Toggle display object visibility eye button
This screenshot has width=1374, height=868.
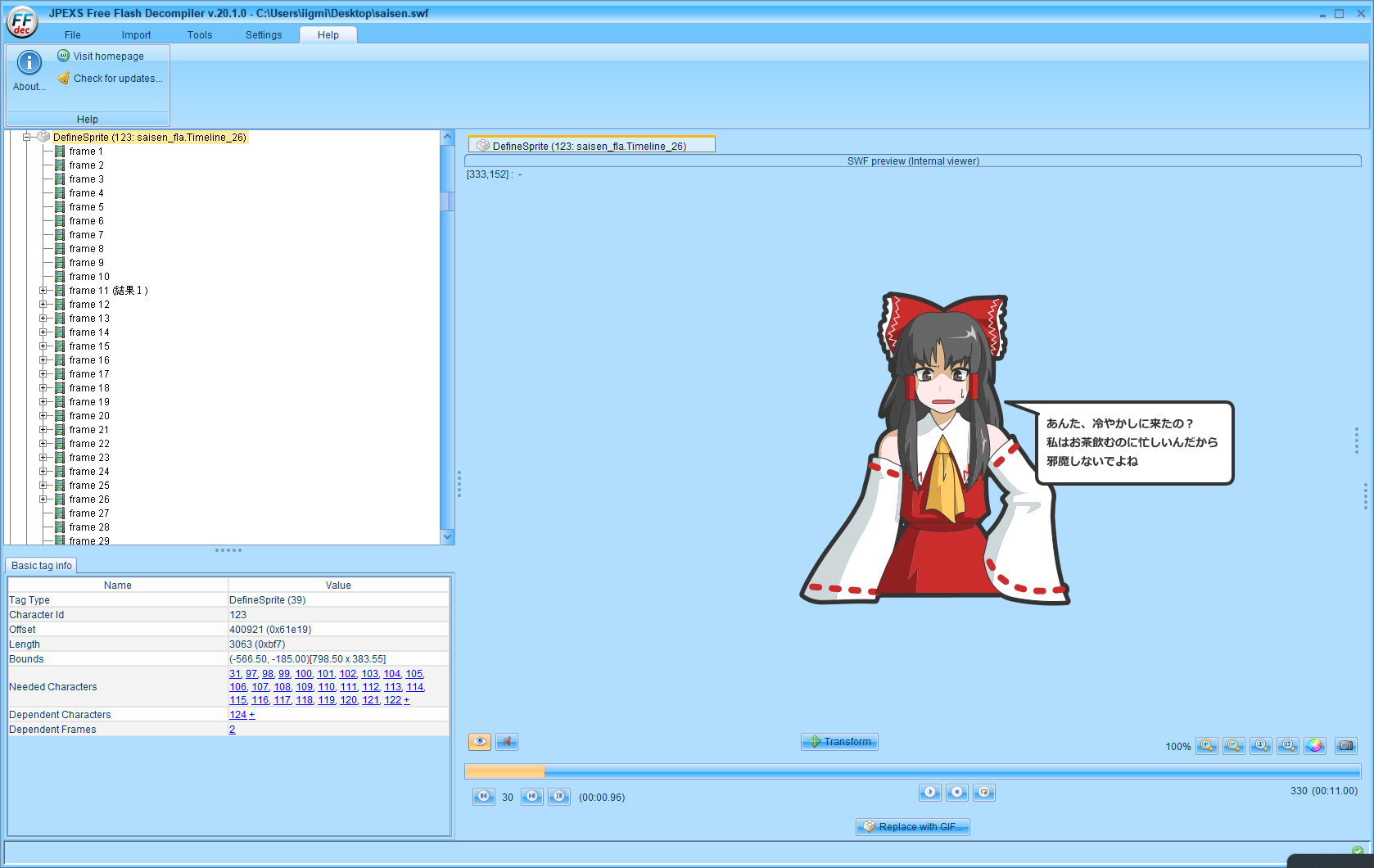point(480,742)
